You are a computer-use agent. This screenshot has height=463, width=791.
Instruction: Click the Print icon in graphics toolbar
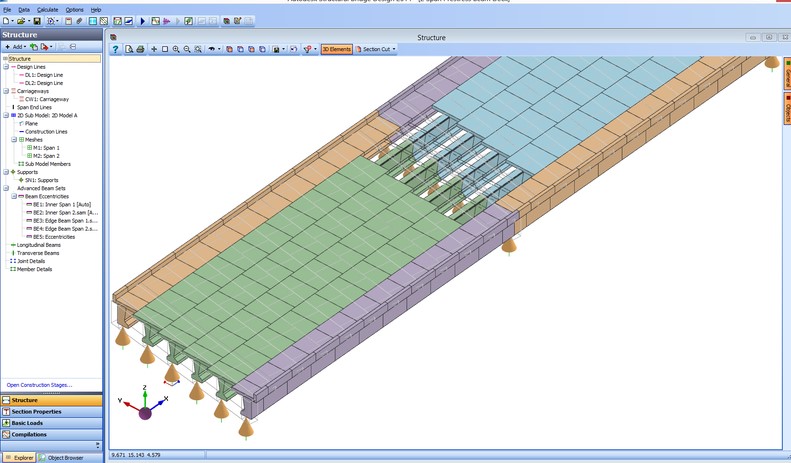click(x=140, y=49)
